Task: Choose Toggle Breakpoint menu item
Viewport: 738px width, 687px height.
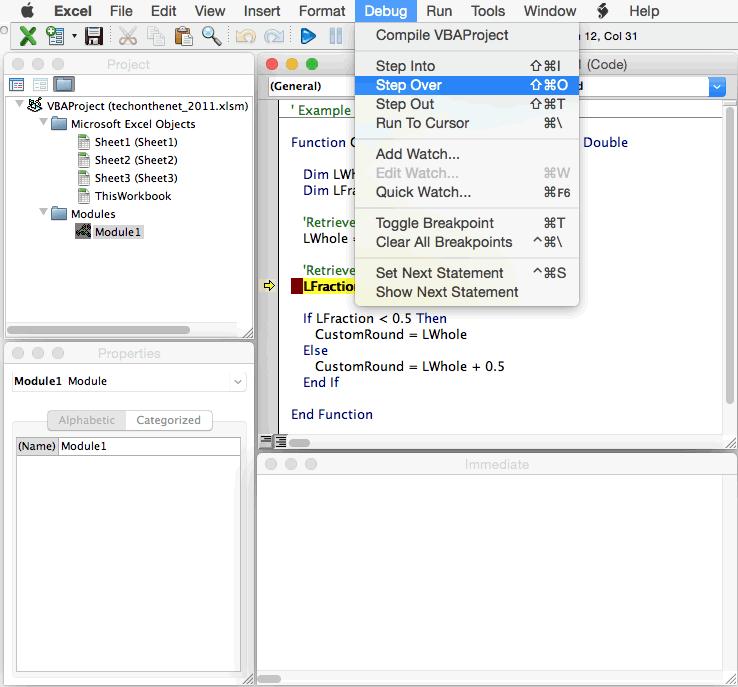Action: [466, 223]
